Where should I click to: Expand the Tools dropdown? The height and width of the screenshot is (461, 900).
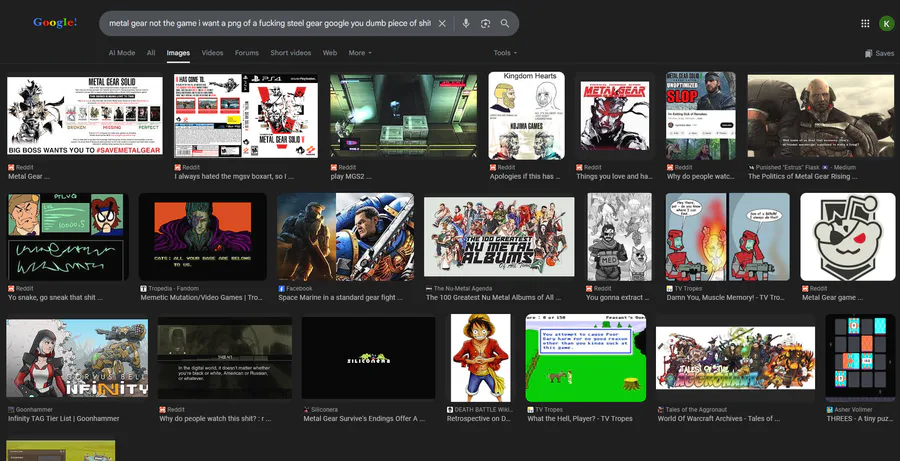click(505, 53)
